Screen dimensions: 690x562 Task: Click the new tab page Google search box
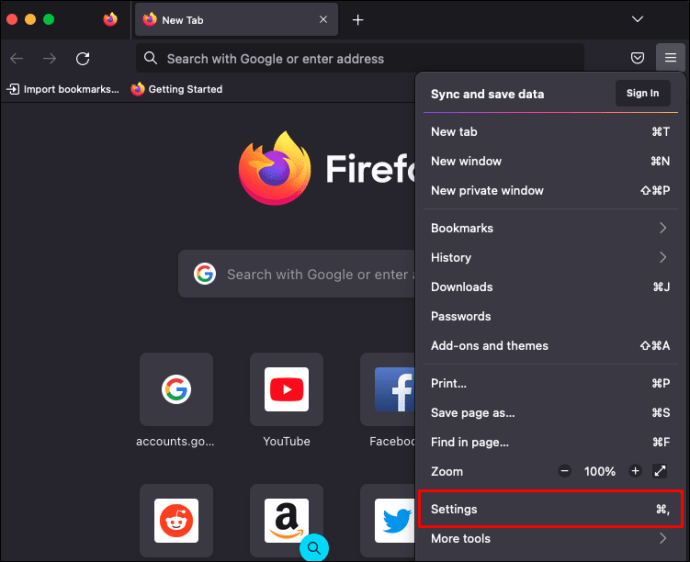click(x=297, y=274)
